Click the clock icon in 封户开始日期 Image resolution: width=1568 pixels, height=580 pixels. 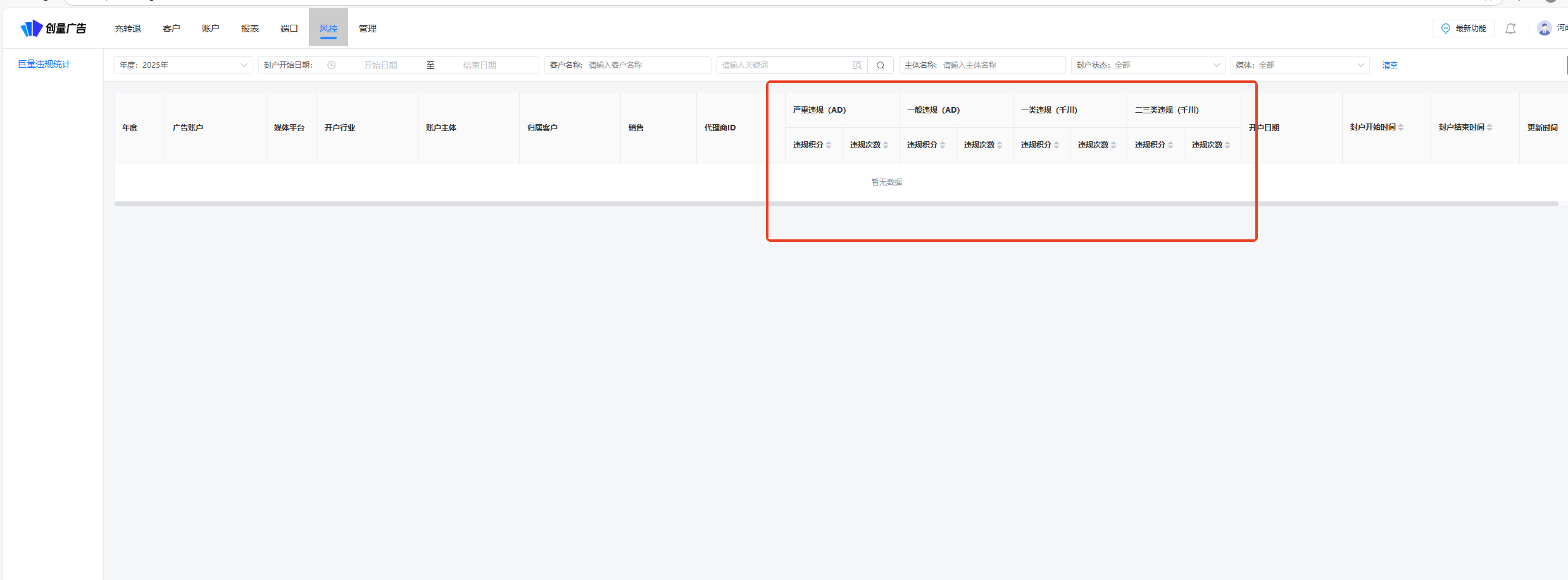click(331, 65)
